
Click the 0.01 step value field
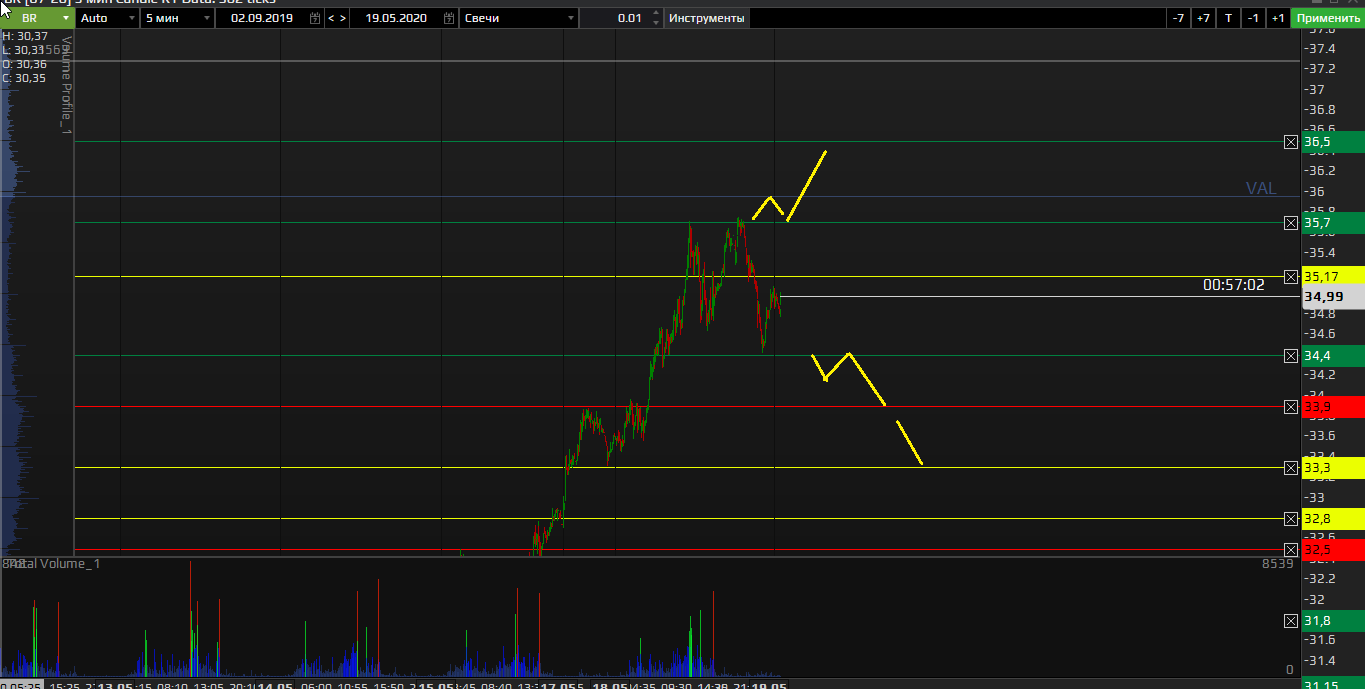(614, 18)
